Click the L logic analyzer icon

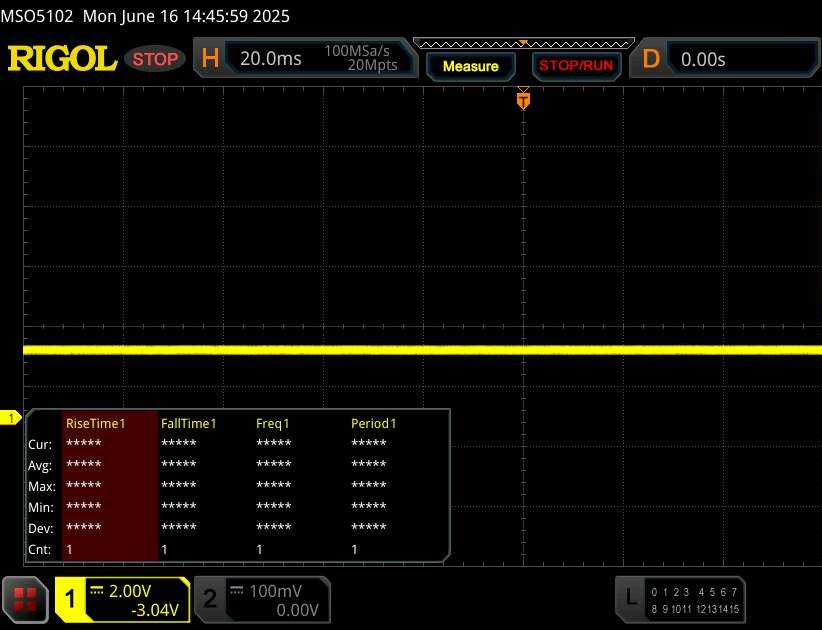coord(630,598)
